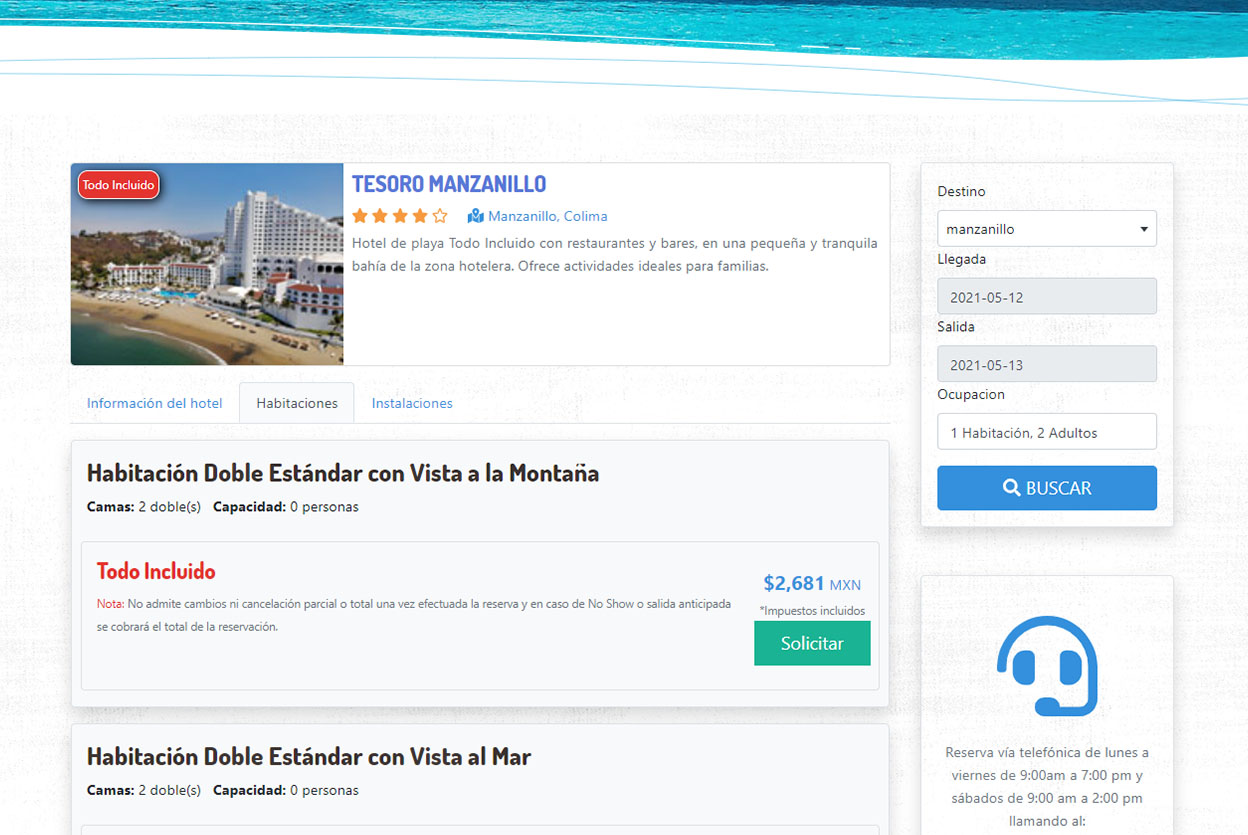This screenshot has width=1248, height=835.
Task: Click the headset support icon
Action: (x=1047, y=667)
